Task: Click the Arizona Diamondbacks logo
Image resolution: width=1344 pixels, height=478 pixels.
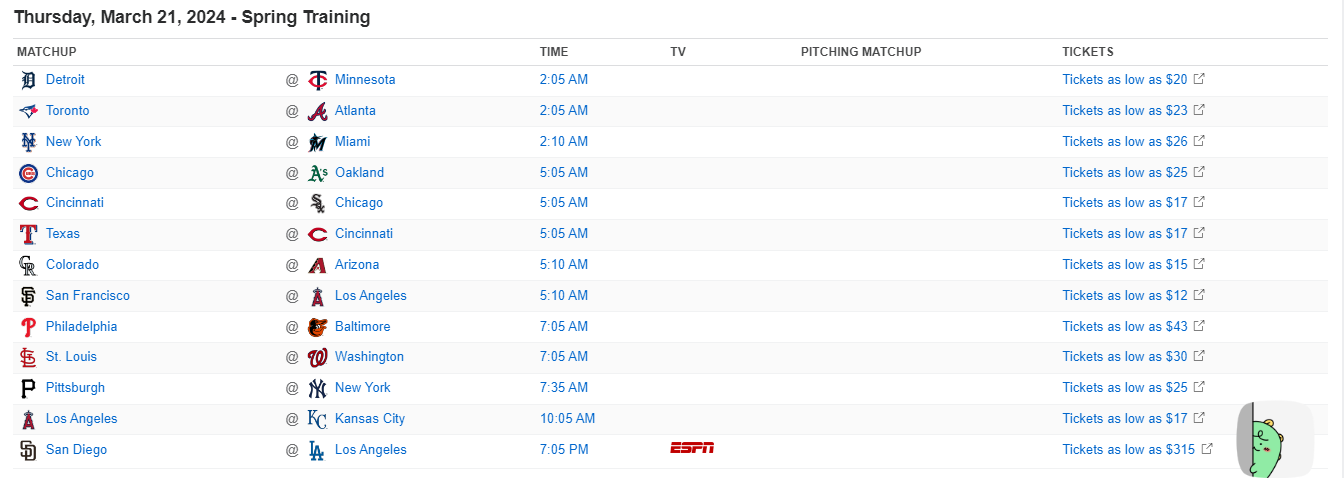Action: [x=317, y=265]
